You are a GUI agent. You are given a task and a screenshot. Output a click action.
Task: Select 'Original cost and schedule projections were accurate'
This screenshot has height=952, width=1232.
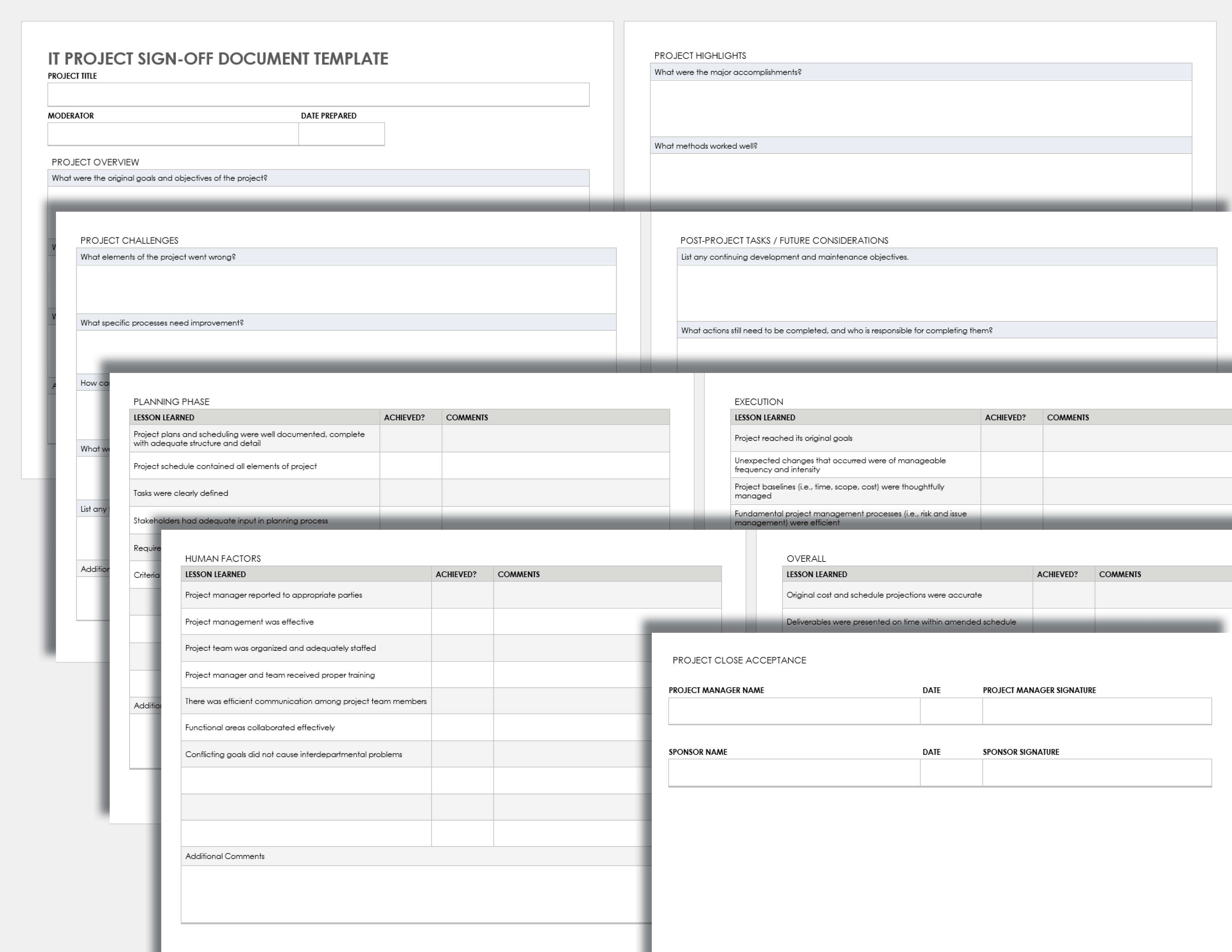(884, 595)
